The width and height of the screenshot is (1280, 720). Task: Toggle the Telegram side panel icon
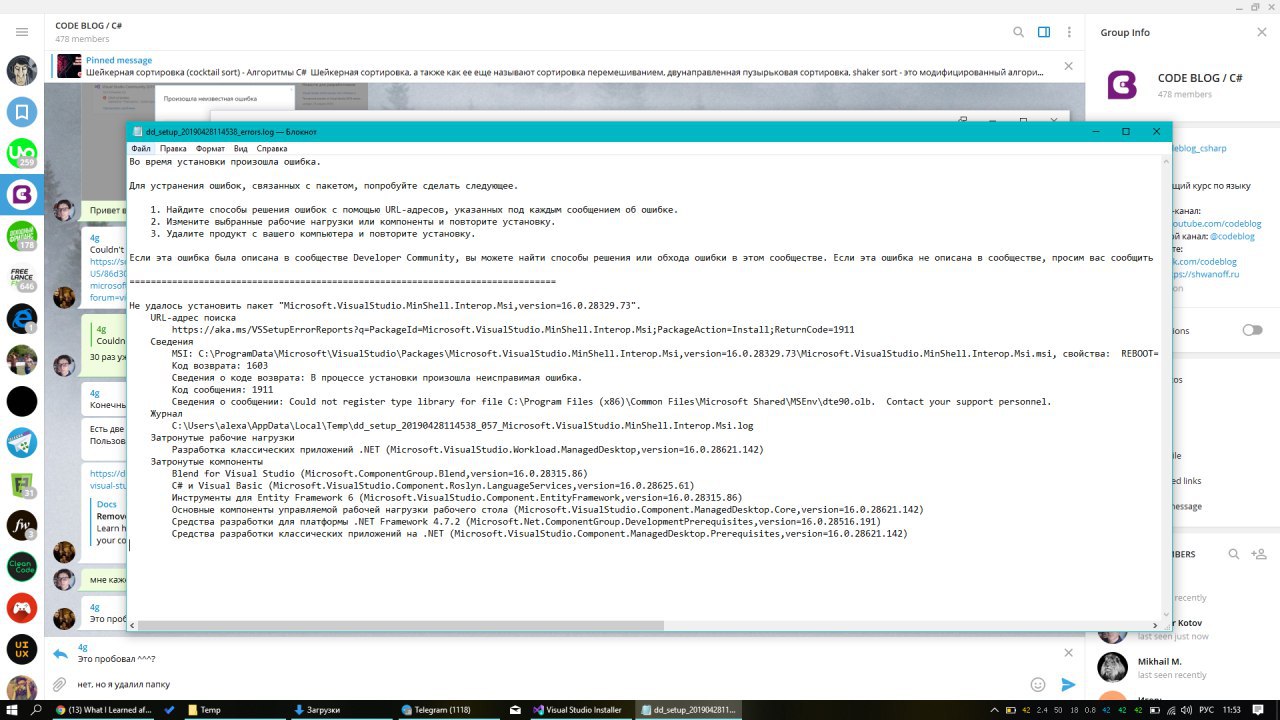coord(1044,32)
